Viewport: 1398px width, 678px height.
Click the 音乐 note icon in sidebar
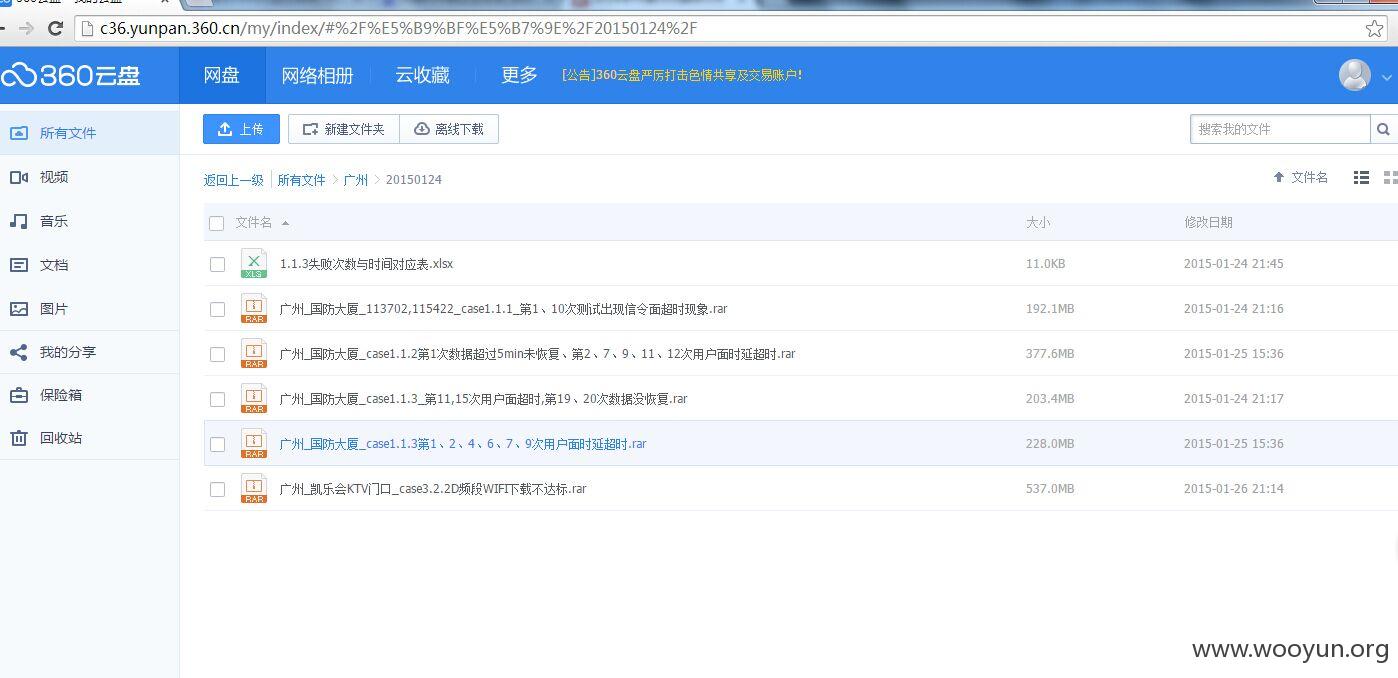[19, 221]
